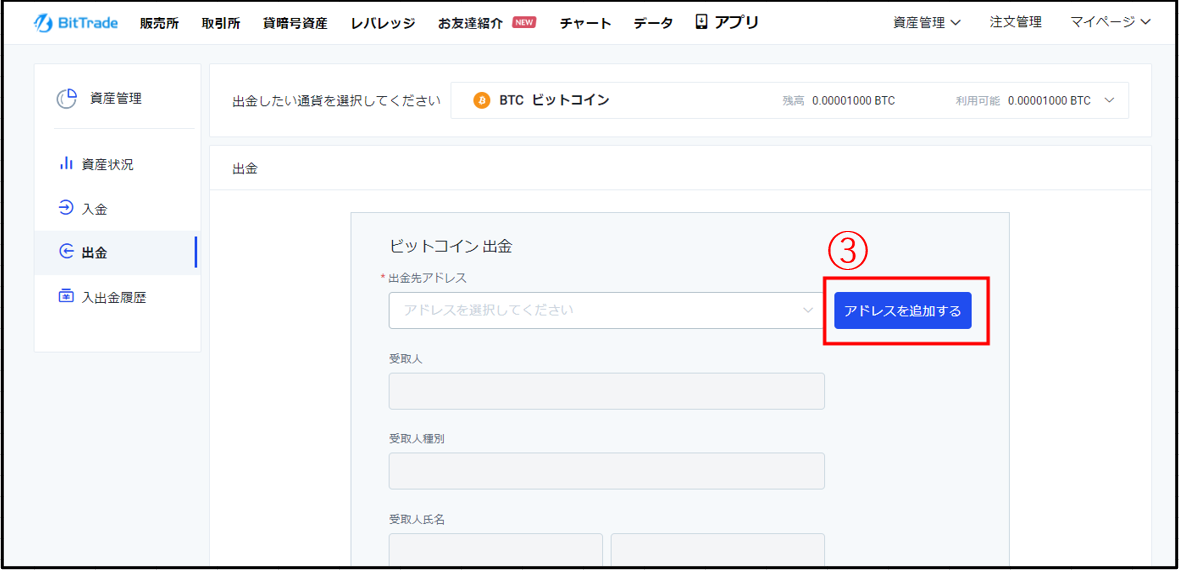Click the 出金先アドレス field label
Viewport: 1179px width, 570px height.
(x=427, y=278)
